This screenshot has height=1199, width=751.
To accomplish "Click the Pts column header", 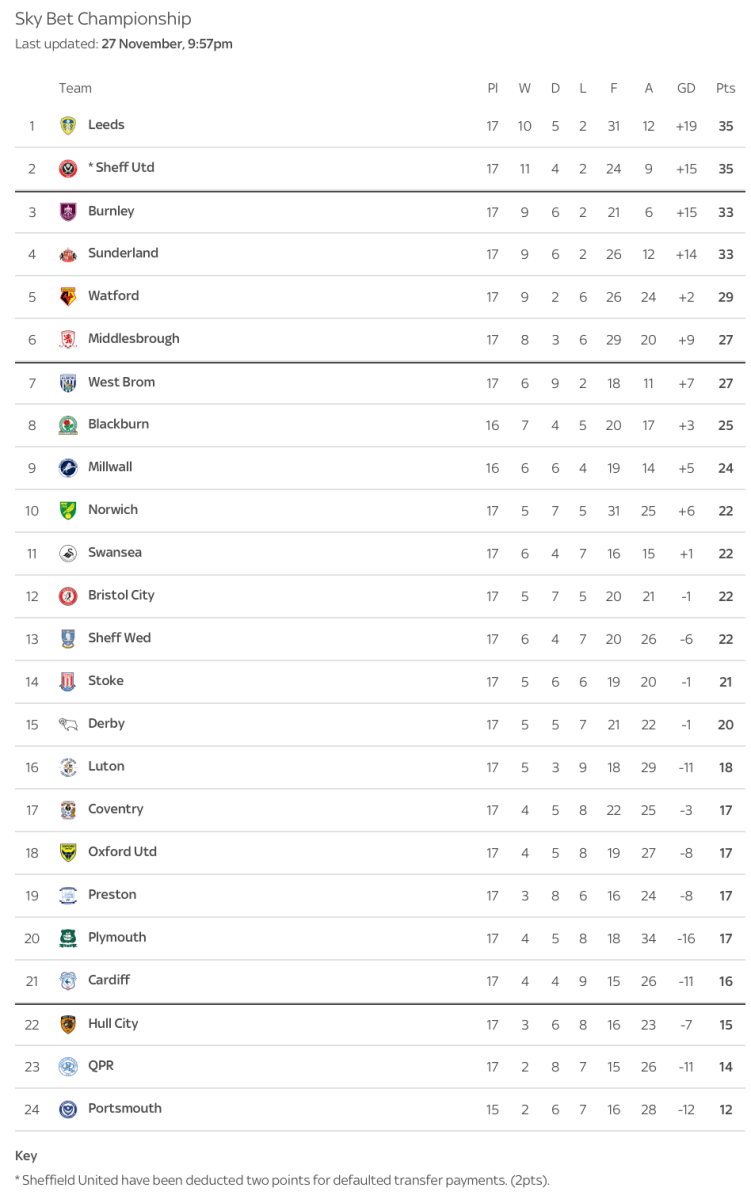I will [725, 88].
